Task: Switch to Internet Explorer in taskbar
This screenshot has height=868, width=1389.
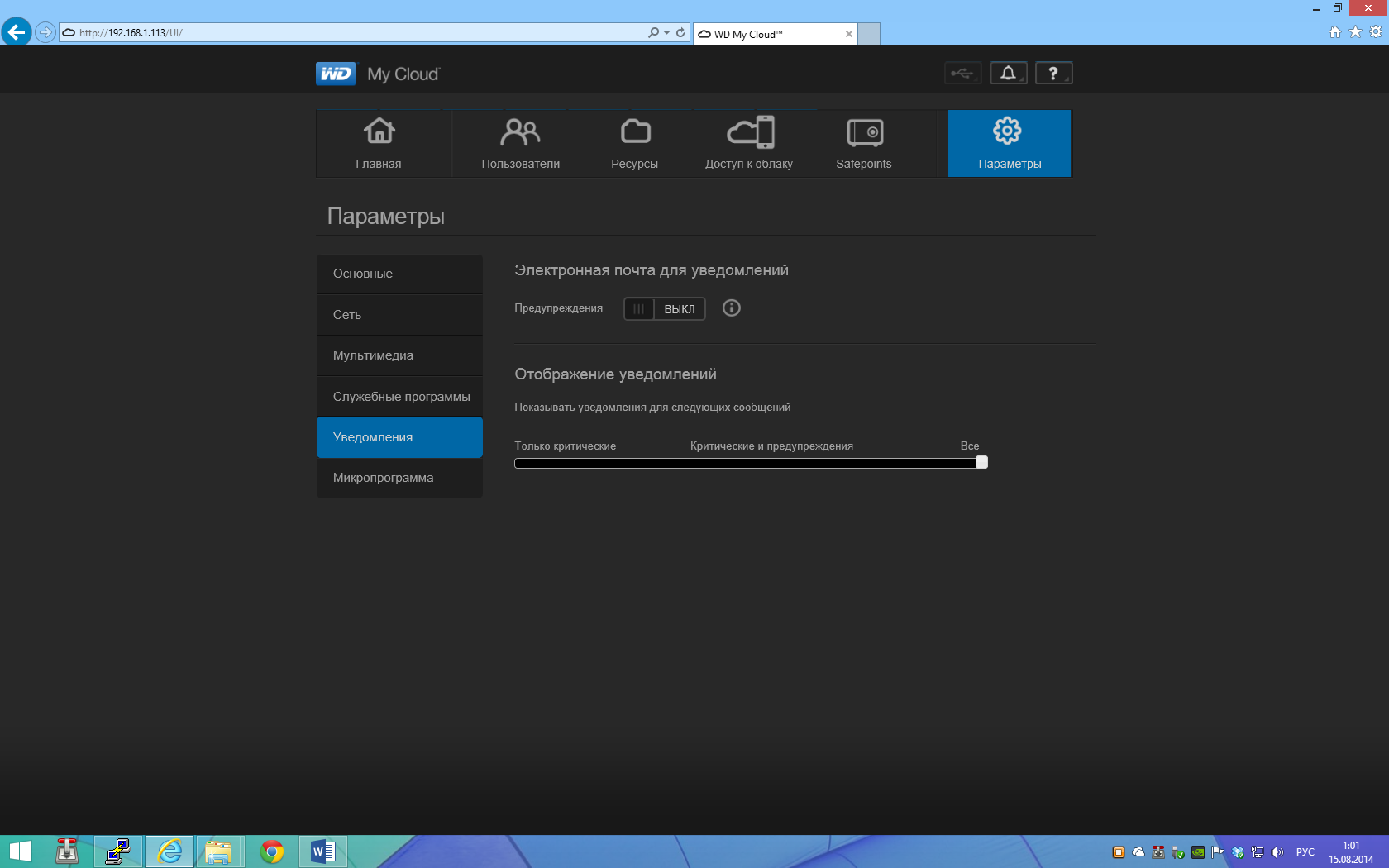Action: click(169, 851)
